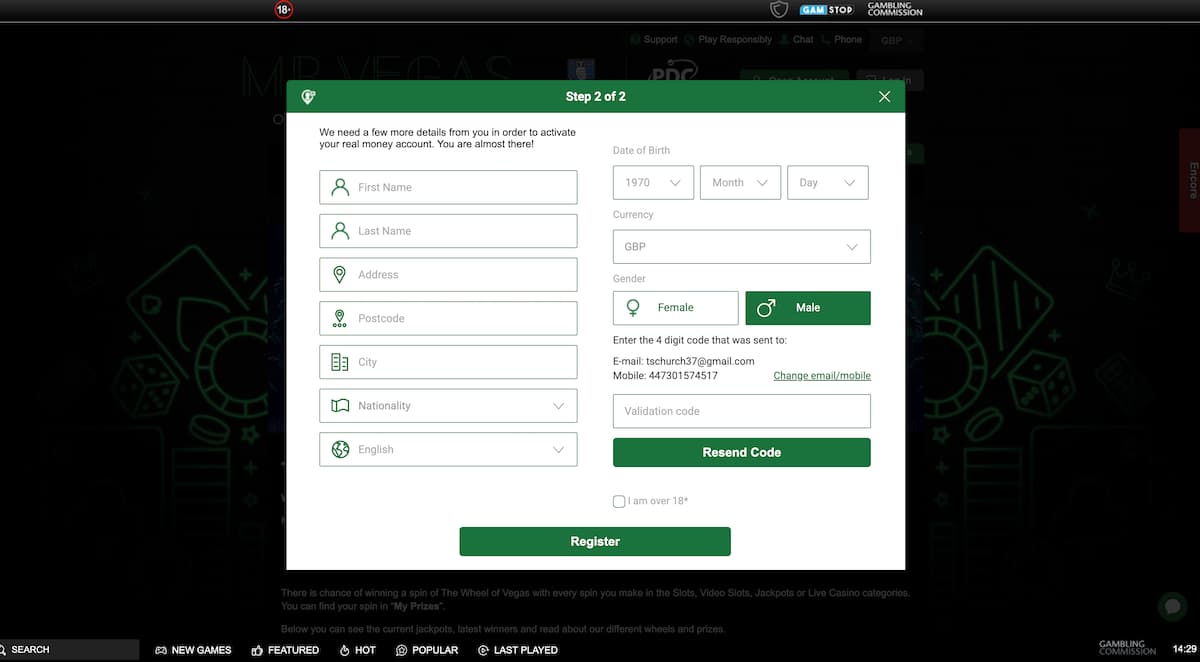
Task: Click the flag icon in Nationality field
Action: pos(340,406)
